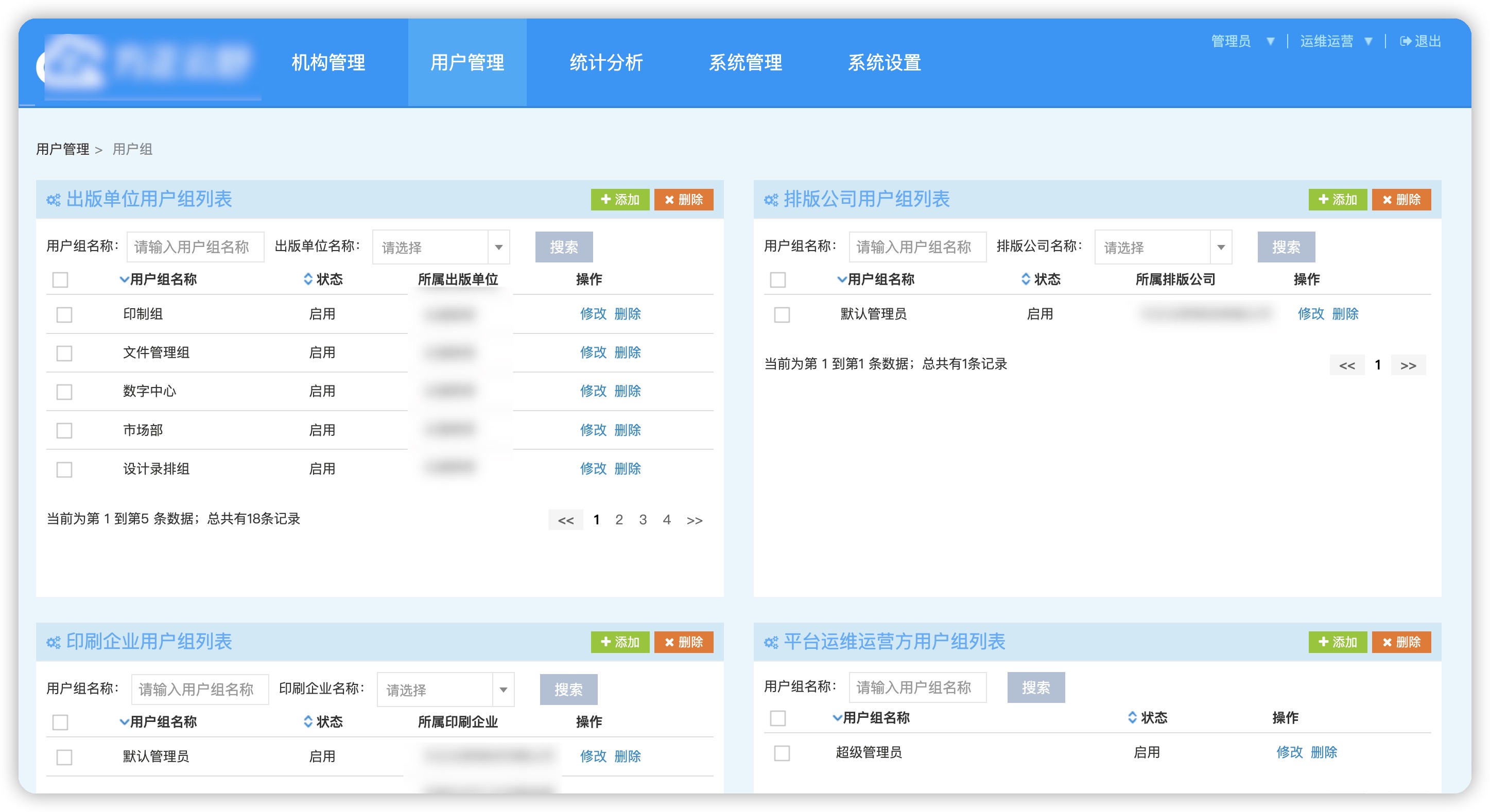
Task: Click 添加 in 出版单位用户组列表 panel
Action: click(x=620, y=199)
